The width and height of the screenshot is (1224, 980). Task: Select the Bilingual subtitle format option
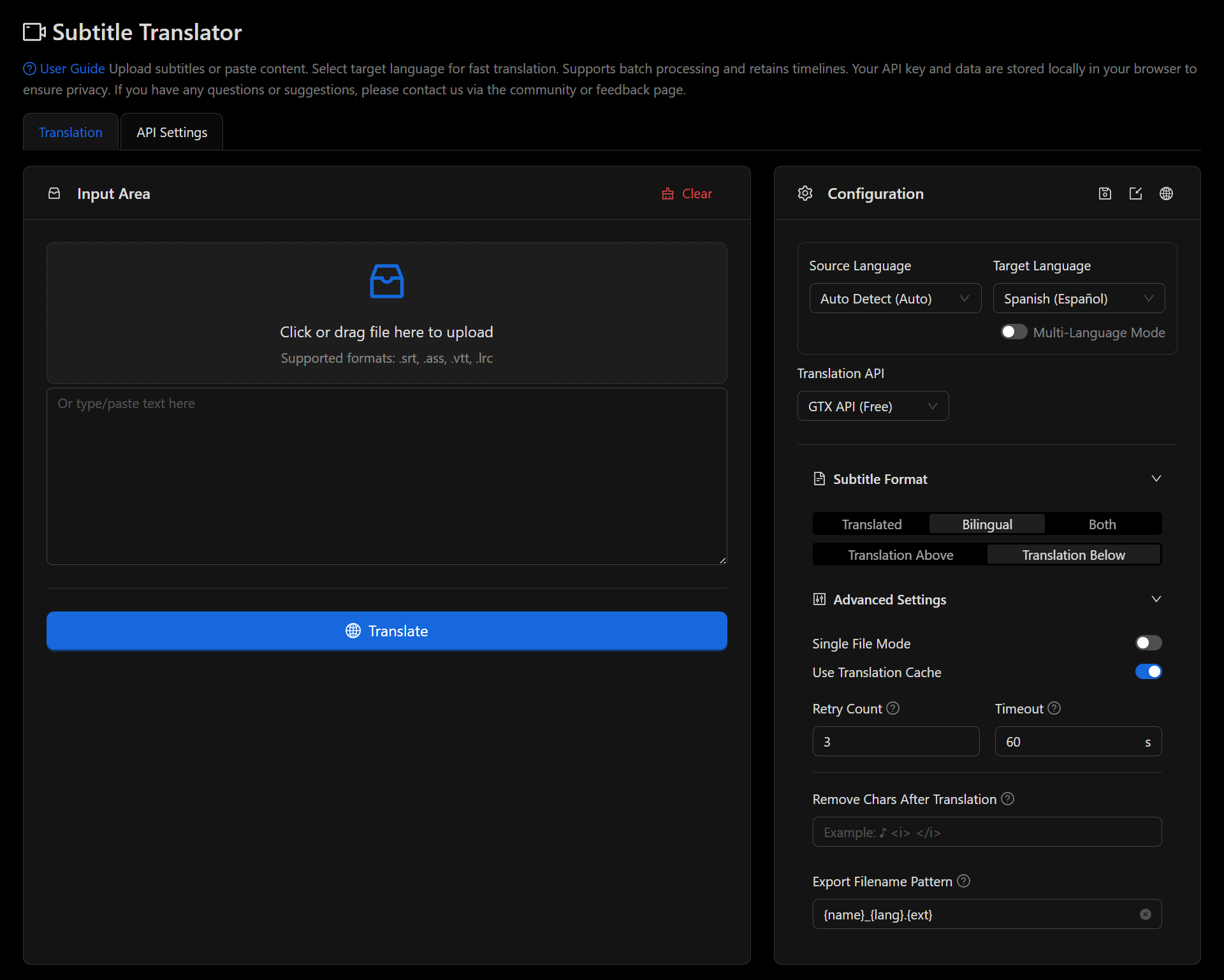coord(986,523)
